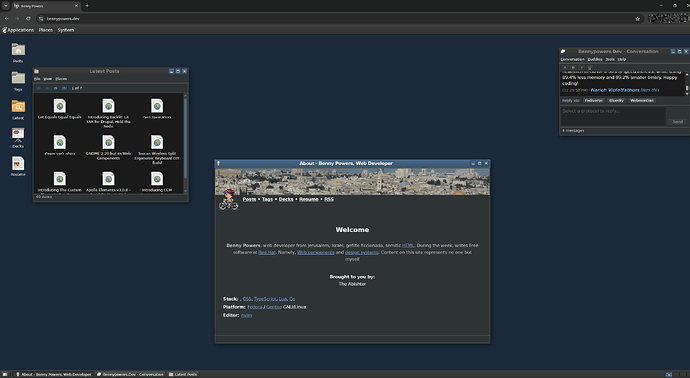The height and width of the screenshot is (378, 690).
Task: Open the System panel menu
Action: tap(66, 30)
